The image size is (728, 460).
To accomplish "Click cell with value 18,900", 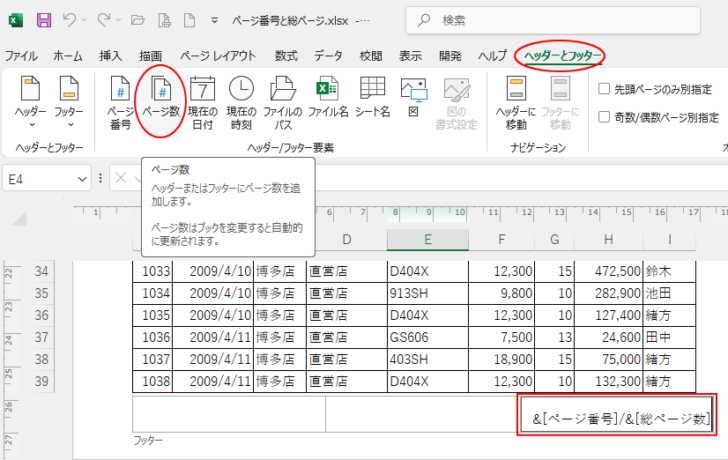I will pyautogui.click(x=501, y=359).
